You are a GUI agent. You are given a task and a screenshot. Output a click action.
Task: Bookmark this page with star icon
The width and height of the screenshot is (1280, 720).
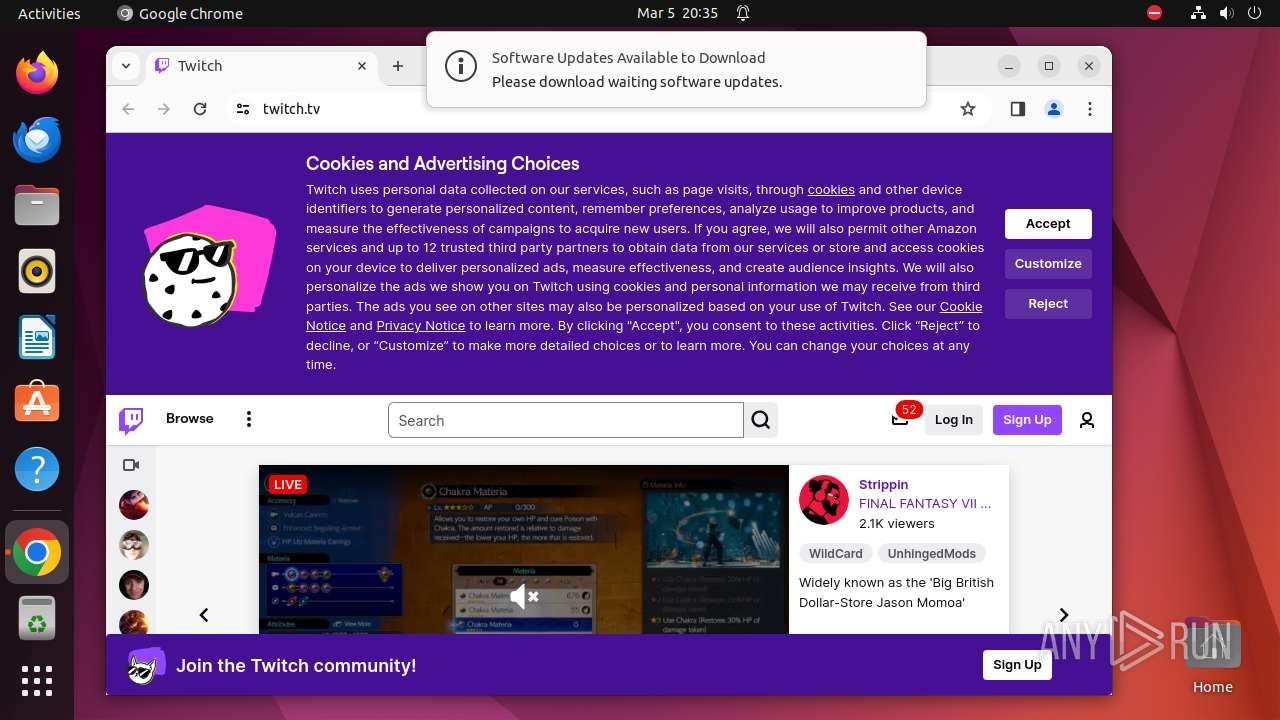(x=967, y=109)
